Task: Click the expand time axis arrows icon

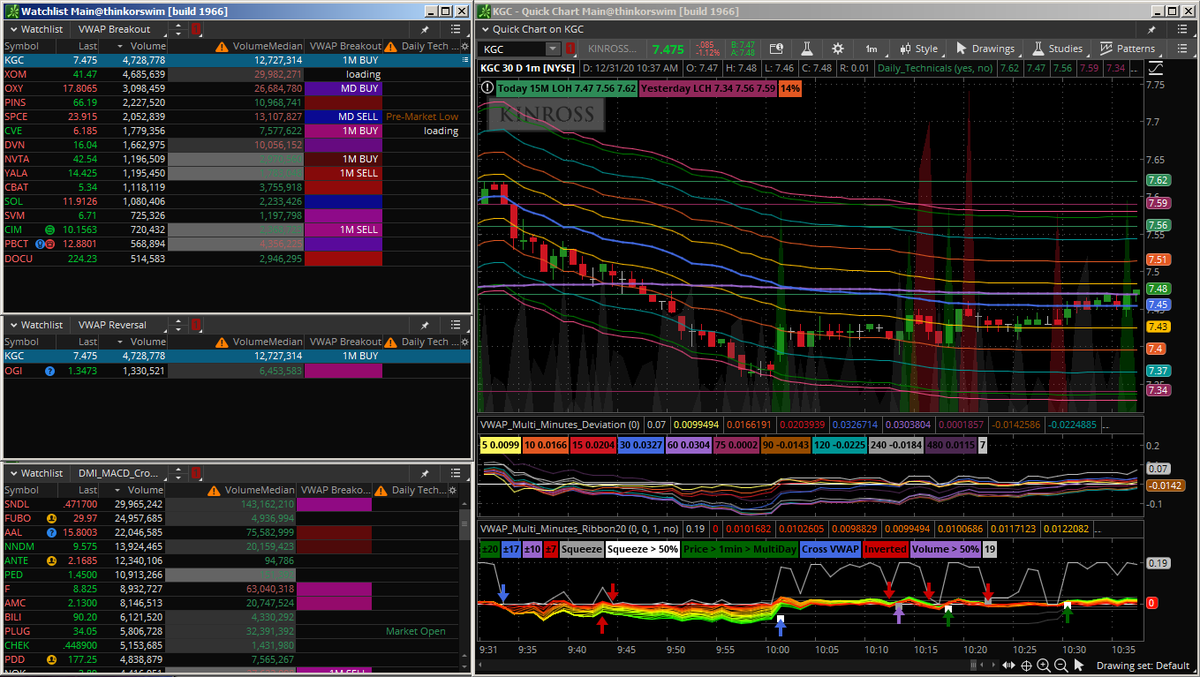Action: 1007,665
